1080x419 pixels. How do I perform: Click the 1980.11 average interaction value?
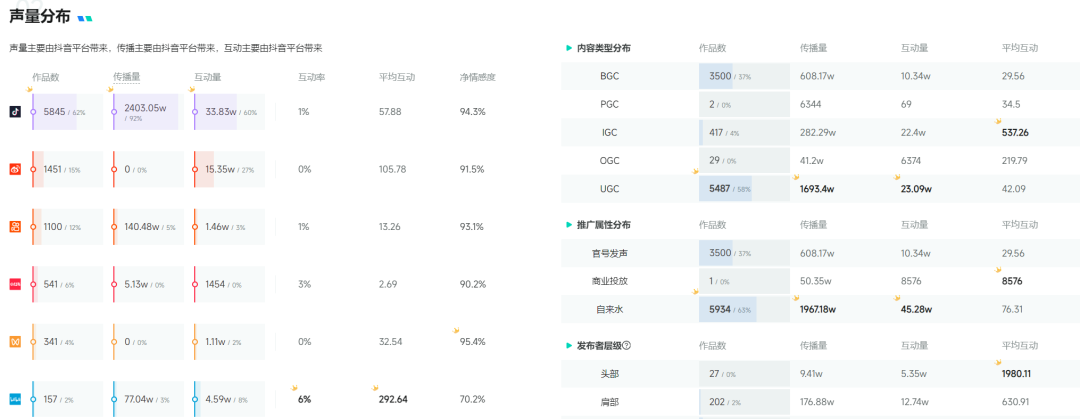pyautogui.click(x=1016, y=374)
